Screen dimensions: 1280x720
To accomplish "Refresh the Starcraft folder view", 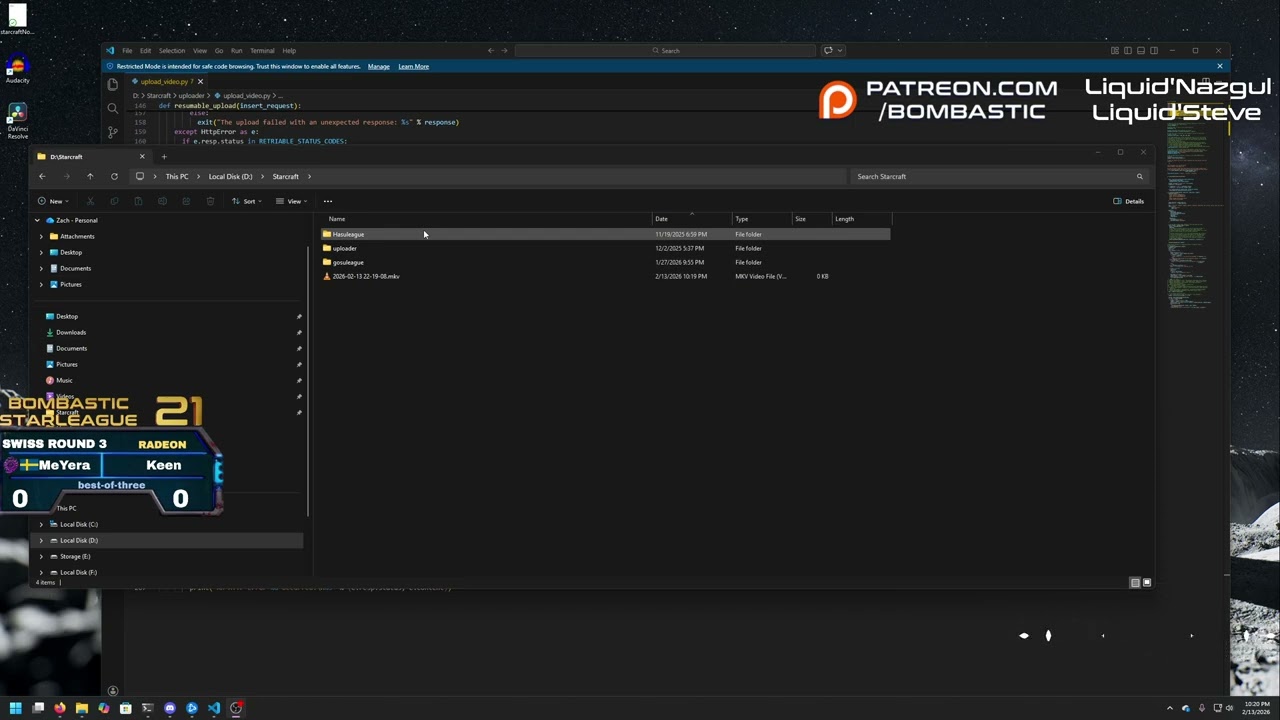I will click(x=114, y=176).
